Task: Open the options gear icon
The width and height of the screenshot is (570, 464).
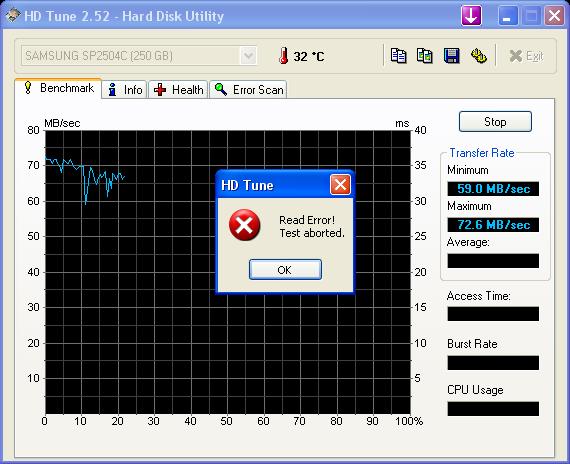Action: (x=479, y=56)
